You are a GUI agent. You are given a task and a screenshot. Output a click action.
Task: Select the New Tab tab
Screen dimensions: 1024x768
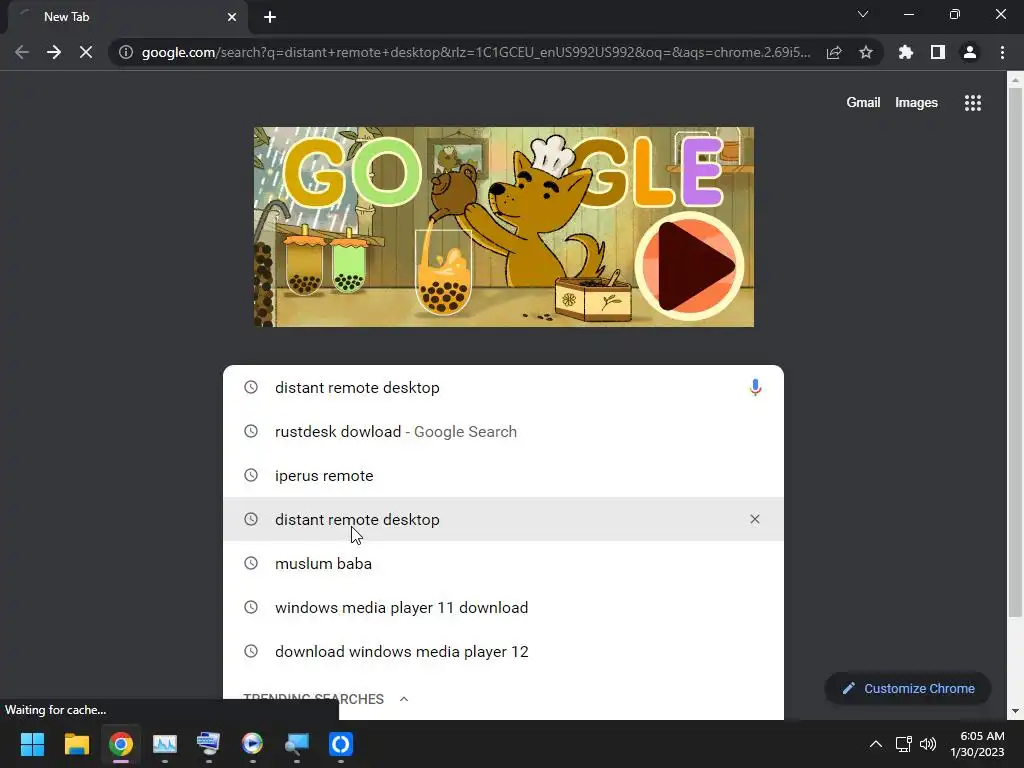127,17
